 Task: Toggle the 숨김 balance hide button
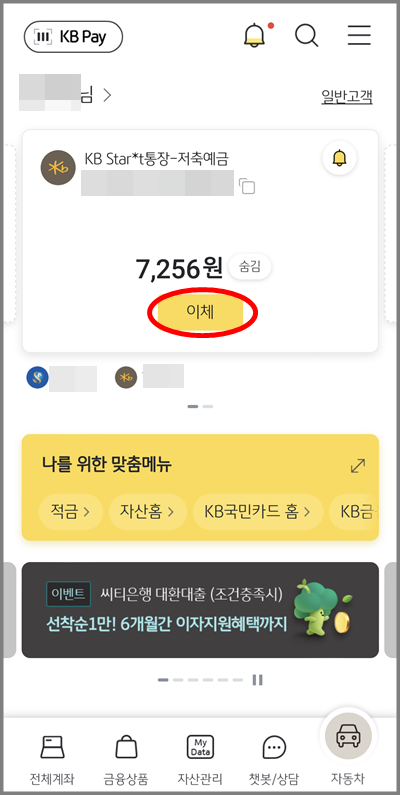pos(250,267)
